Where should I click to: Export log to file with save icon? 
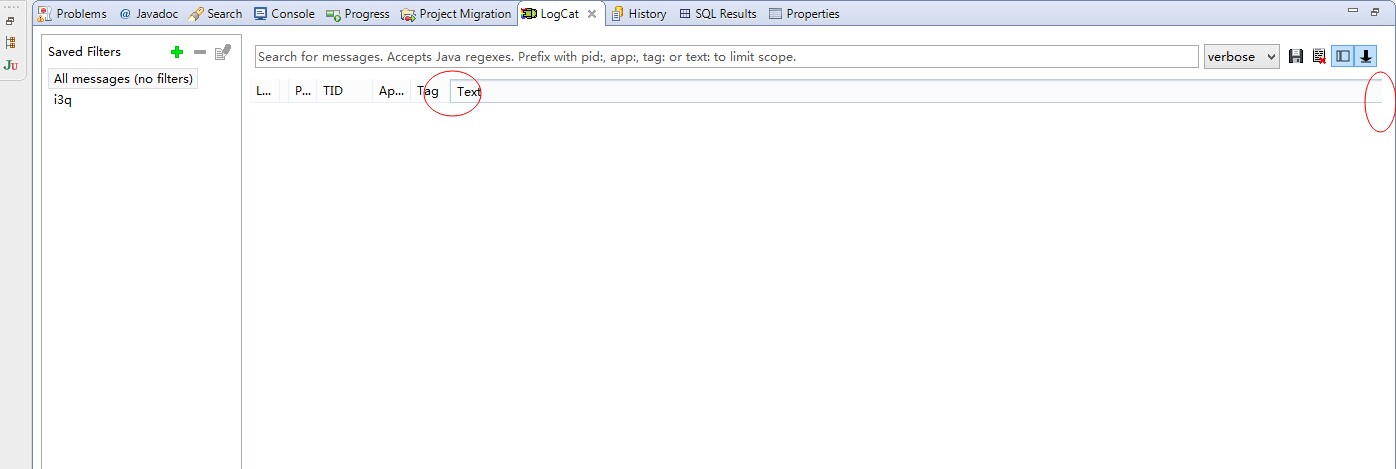(x=1296, y=57)
